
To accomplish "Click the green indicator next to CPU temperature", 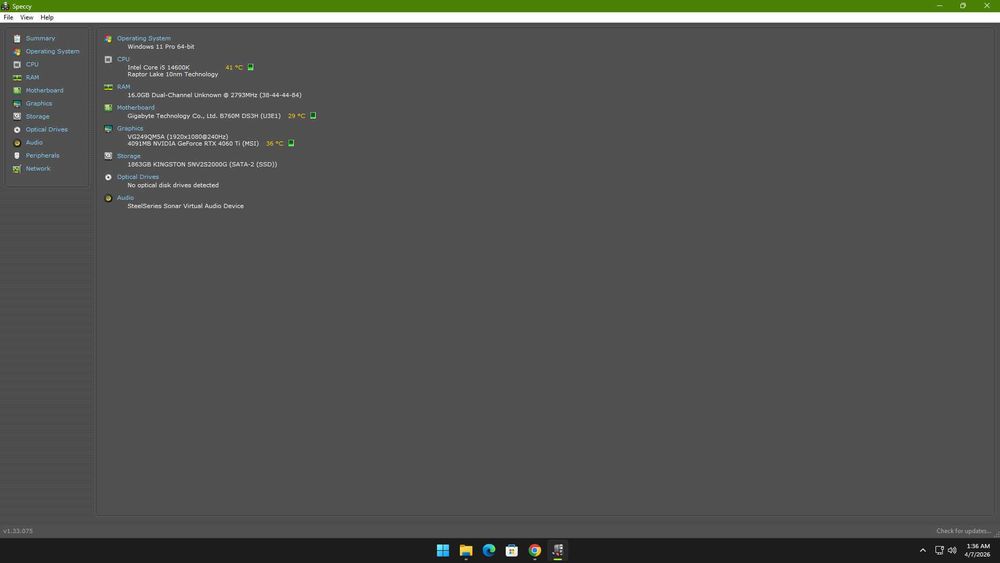I will (x=251, y=67).
